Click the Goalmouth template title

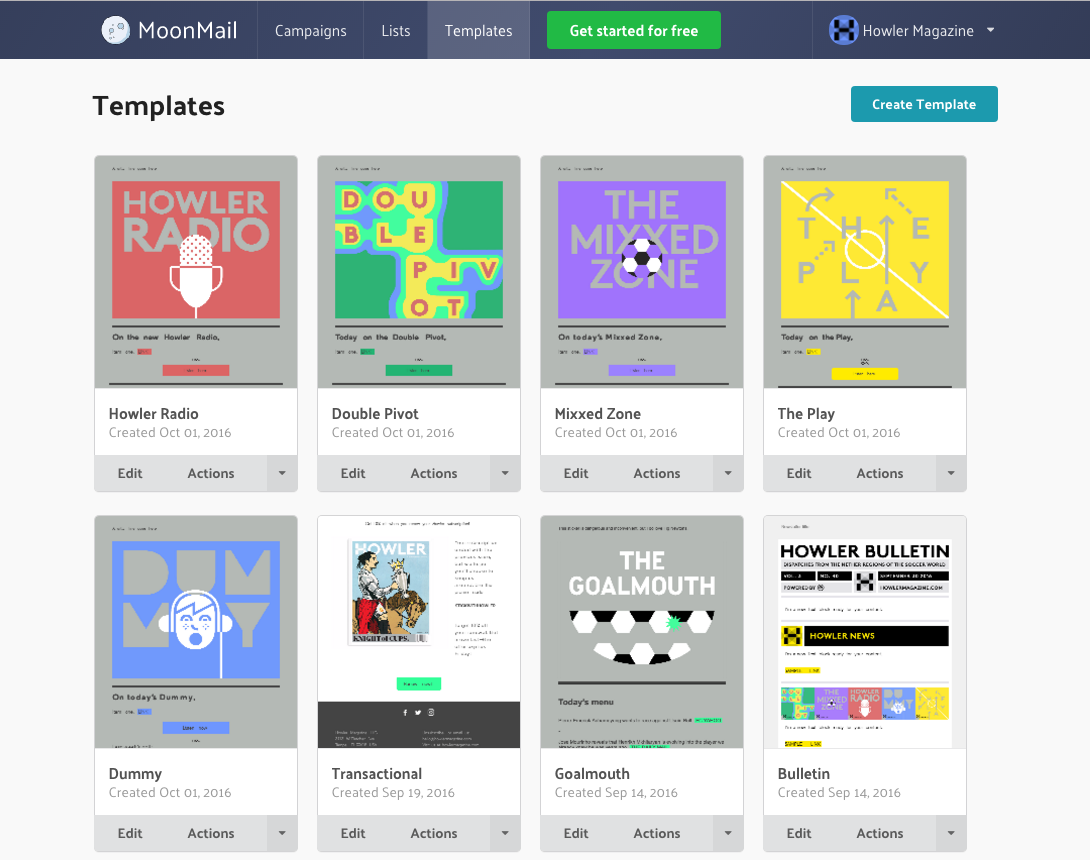coord(592,774)
